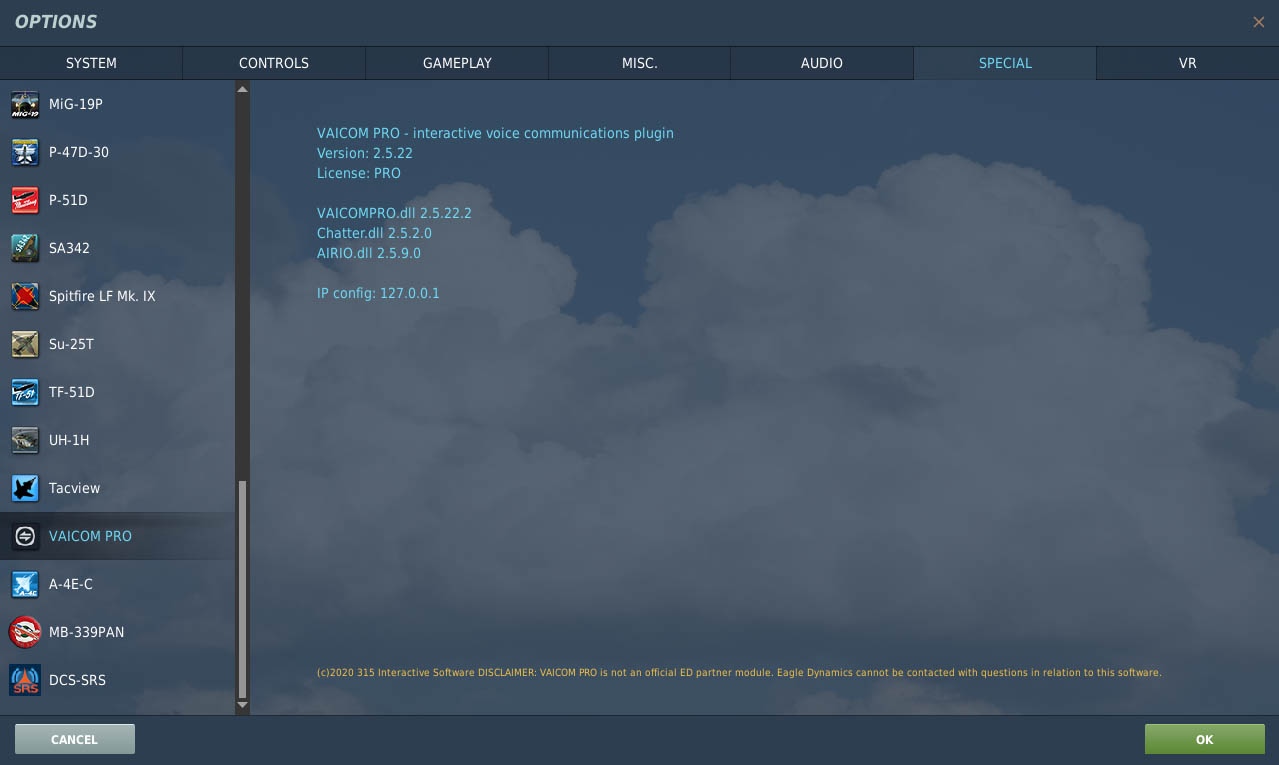Image resolution: width=1279 pixels, height=765 pixels.
Task: Switch to the SYSTEM tab
Action: (91, 63)
